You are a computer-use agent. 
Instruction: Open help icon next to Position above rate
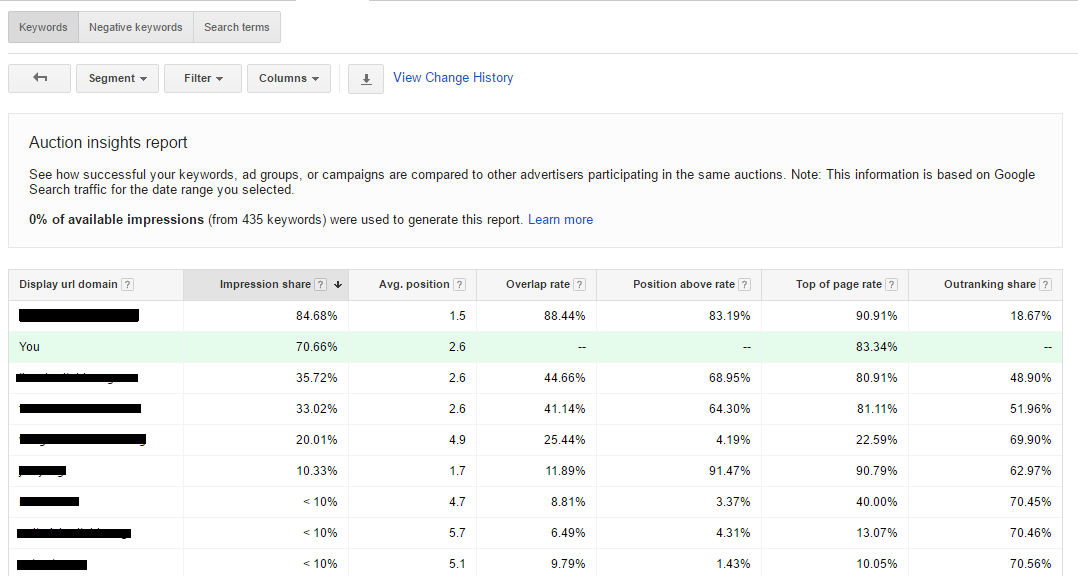[x=745, y=285]
